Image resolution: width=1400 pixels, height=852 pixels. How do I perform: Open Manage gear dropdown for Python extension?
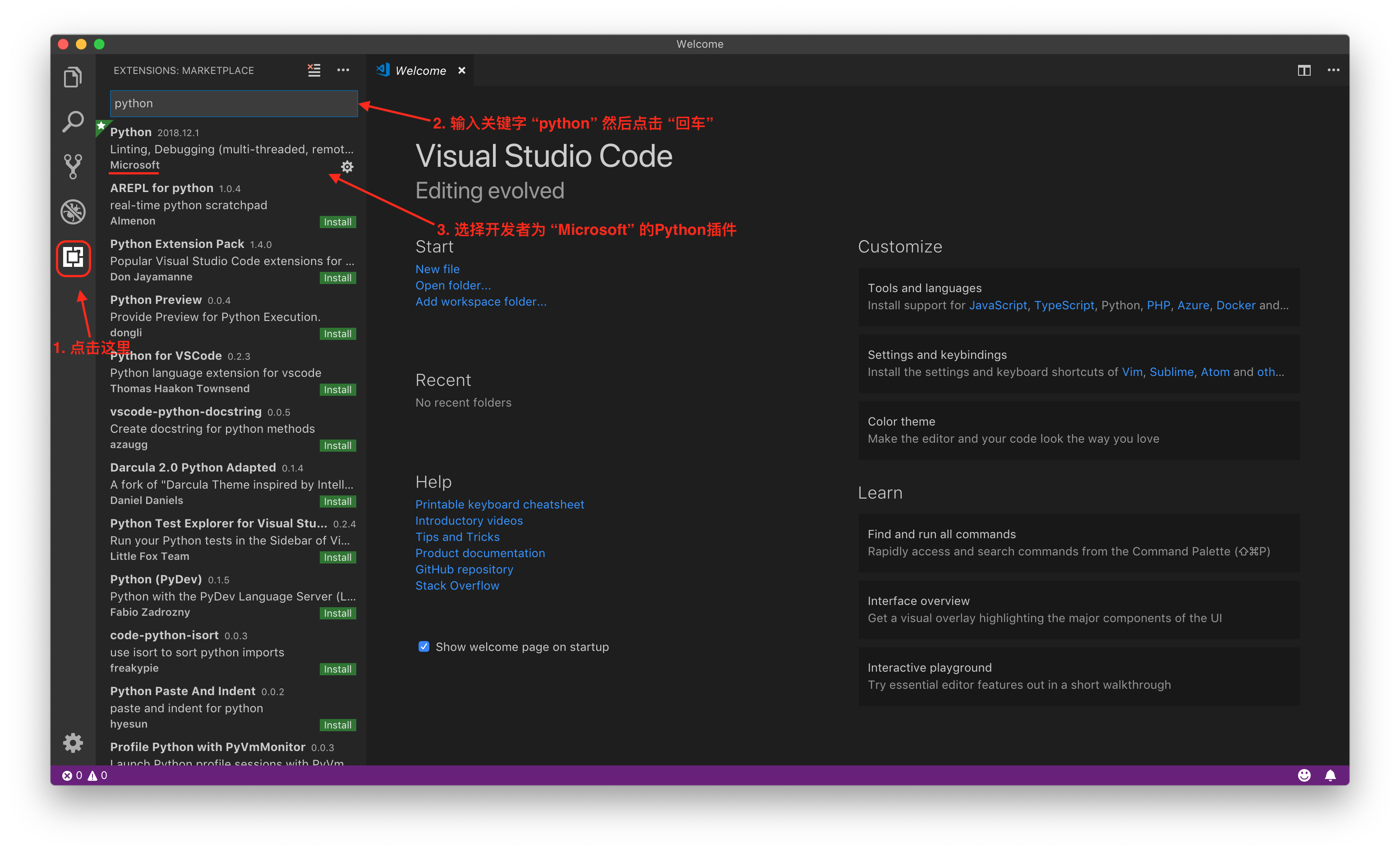tap(347, 166)
